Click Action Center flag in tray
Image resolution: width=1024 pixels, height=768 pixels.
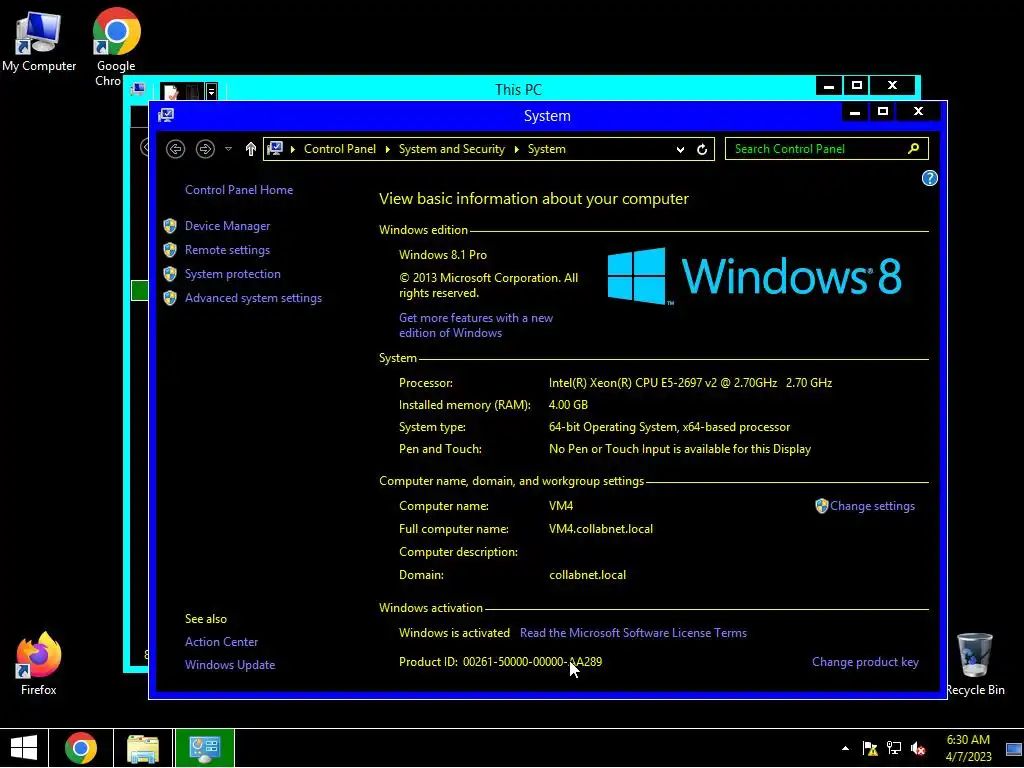pos(870,748)
